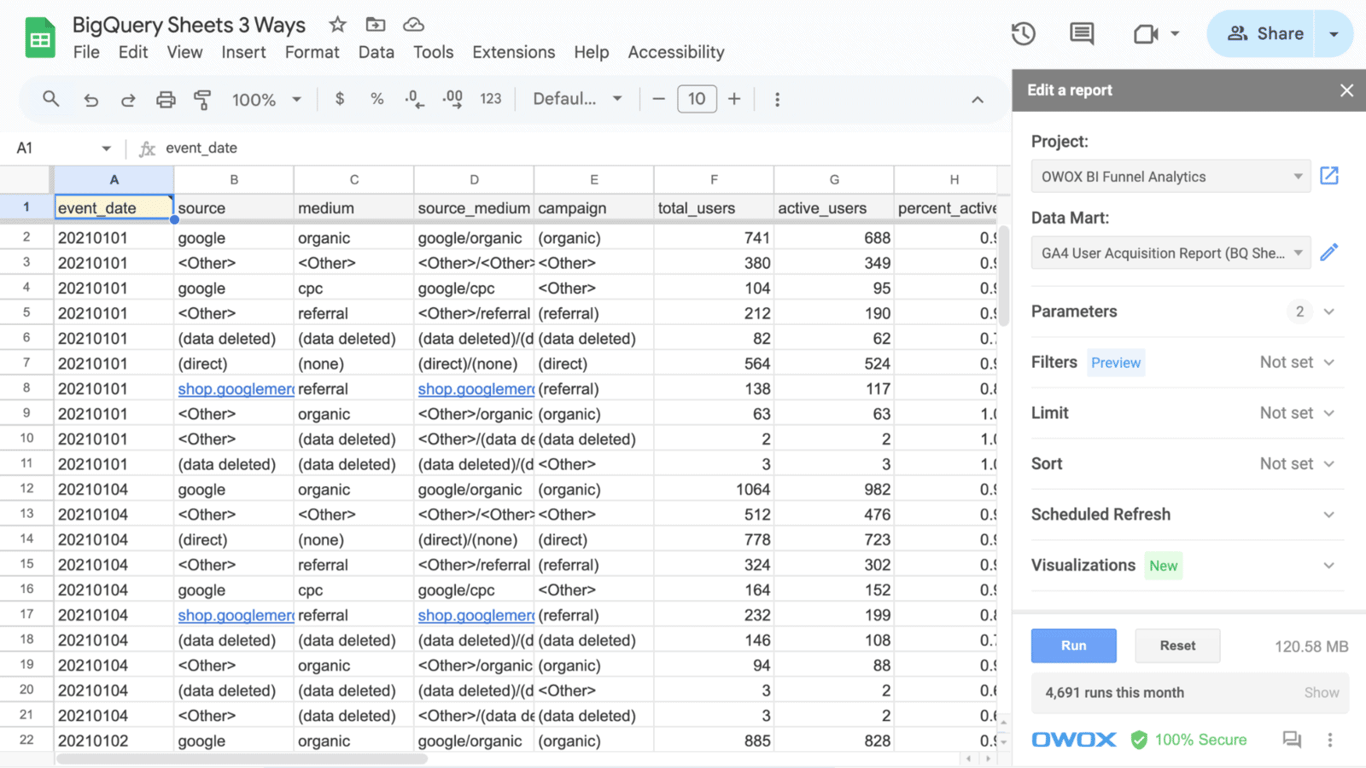Screen dimensions: 1366x768
Task: Open the Insert menu
Action: tap(243, 52)
